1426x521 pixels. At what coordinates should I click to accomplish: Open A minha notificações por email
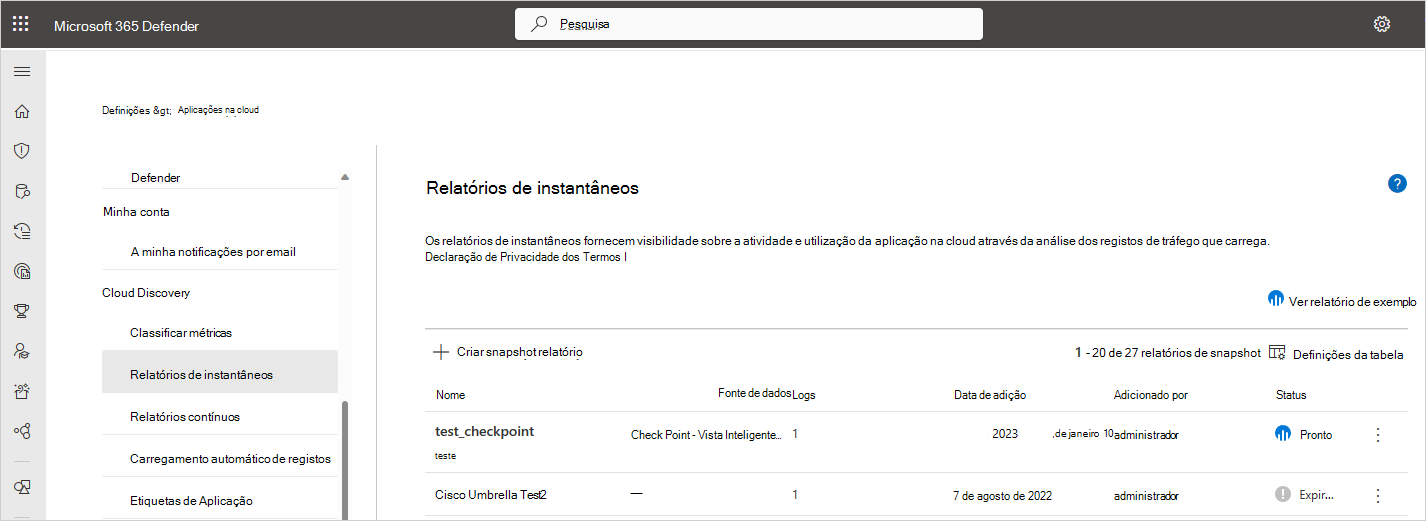(213, 252)
